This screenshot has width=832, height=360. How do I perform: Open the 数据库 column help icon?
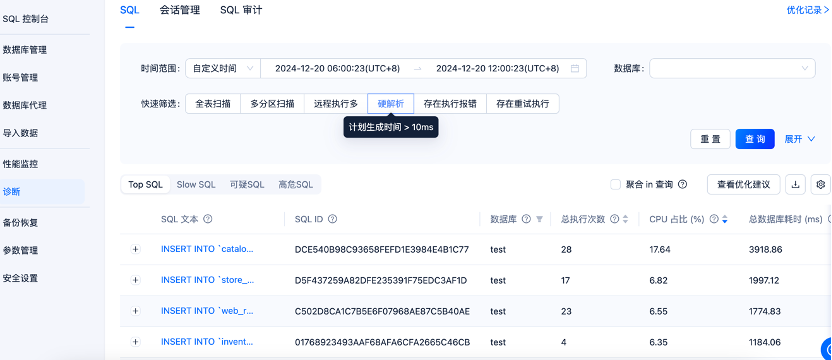[526, 219]
